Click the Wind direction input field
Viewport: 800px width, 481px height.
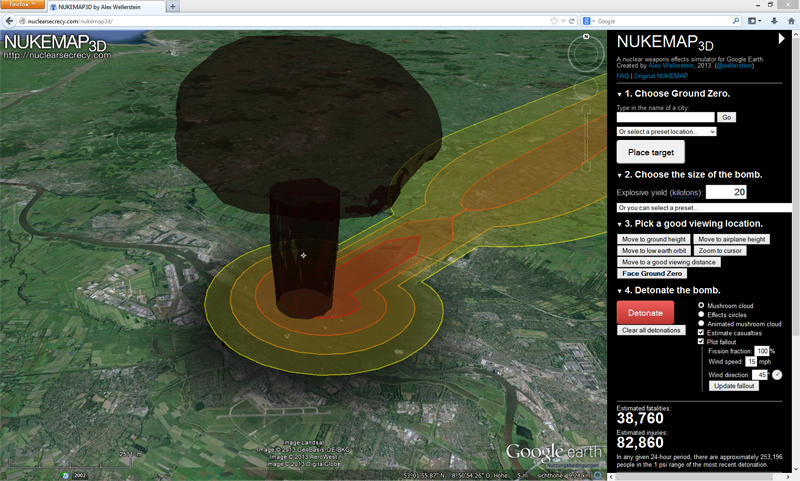[760, 374]
